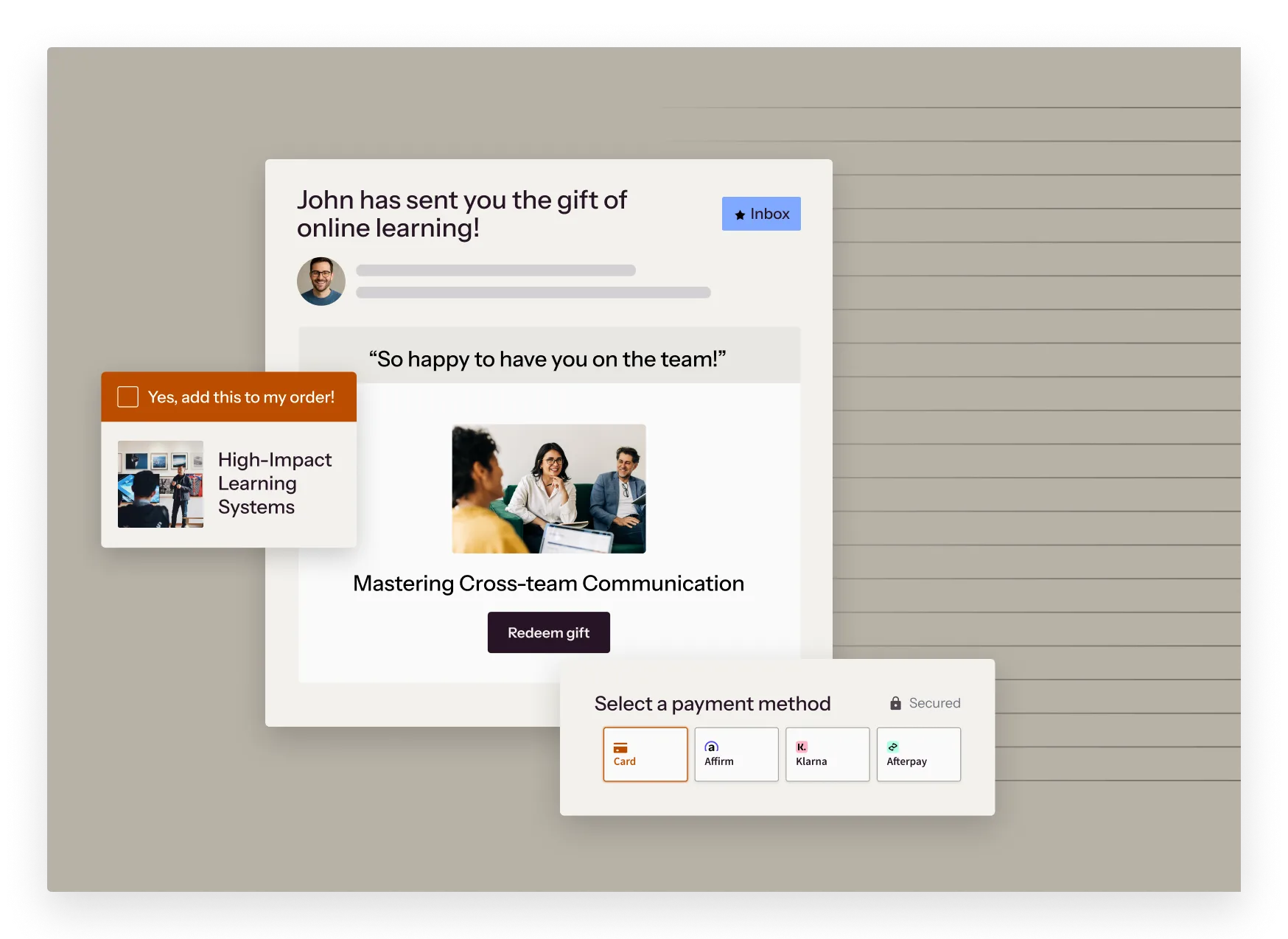Select the Klarna payment option

click(x=827, y=754)
